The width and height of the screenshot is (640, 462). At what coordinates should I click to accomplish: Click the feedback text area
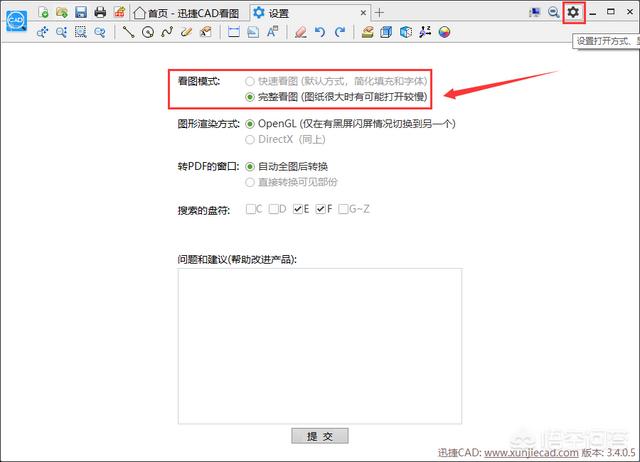(x=320, y=346)
